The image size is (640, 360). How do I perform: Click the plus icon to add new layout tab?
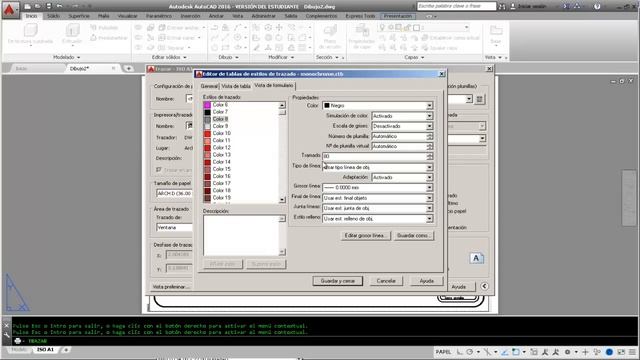66,350
